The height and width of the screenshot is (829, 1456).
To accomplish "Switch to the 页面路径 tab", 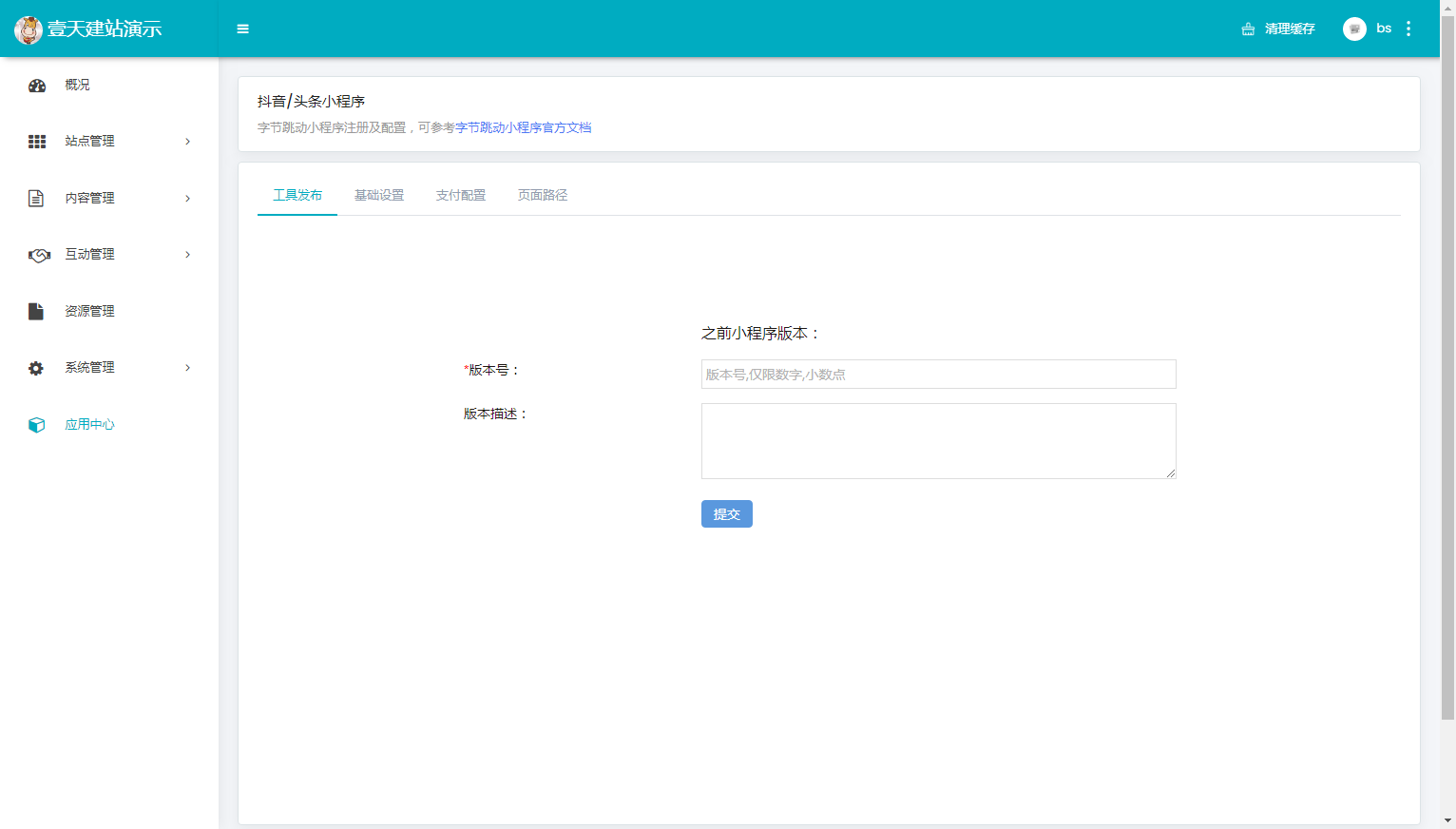I will tap(543, 195).
